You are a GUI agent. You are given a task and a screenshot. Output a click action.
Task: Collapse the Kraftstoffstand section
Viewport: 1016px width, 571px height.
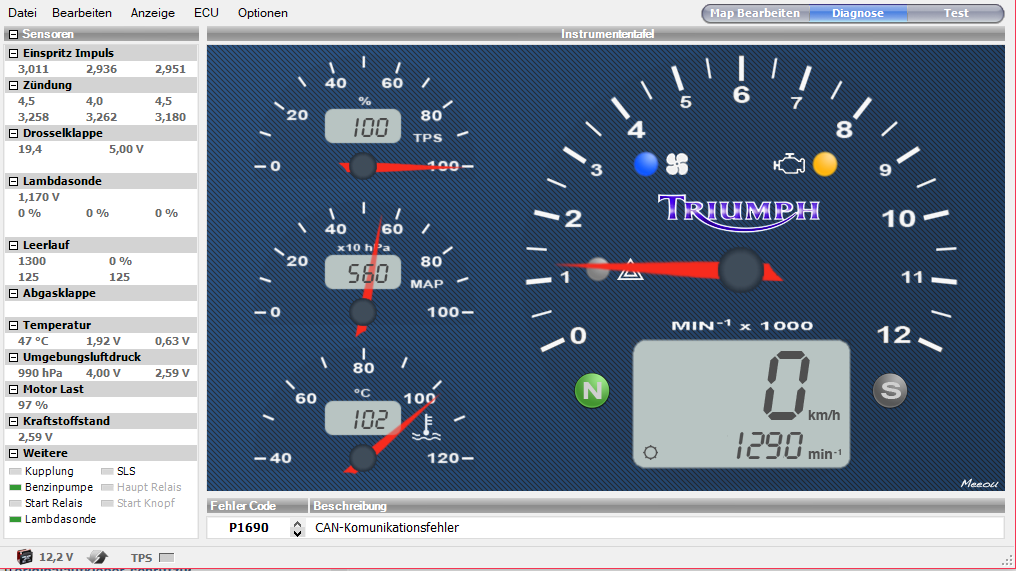tap(14, 422)
